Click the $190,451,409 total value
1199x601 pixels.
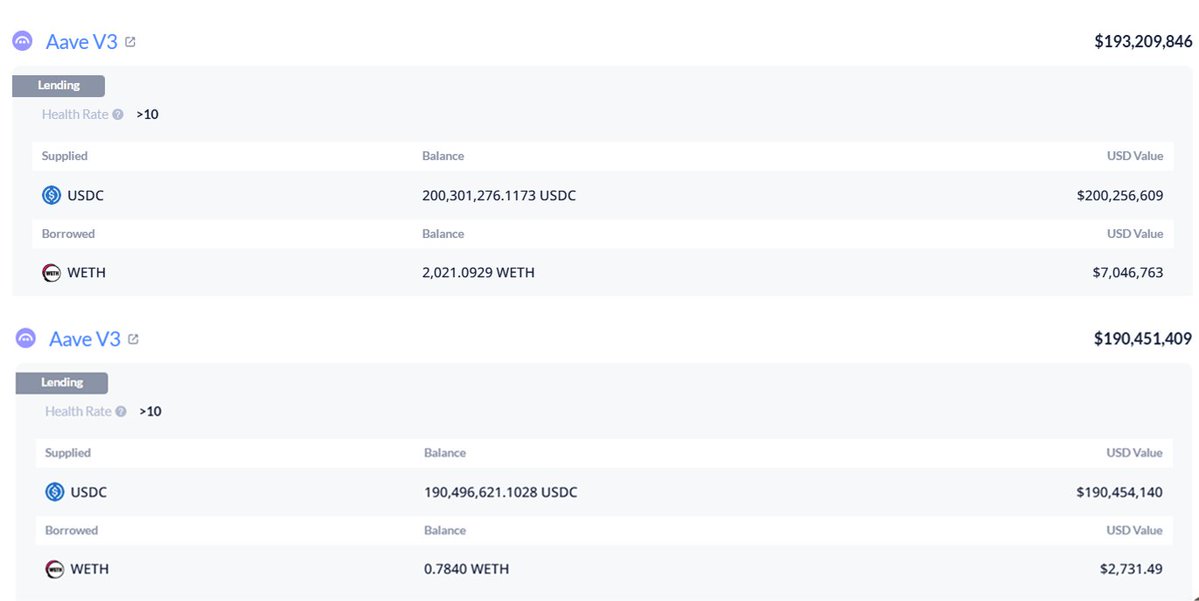1142,339
